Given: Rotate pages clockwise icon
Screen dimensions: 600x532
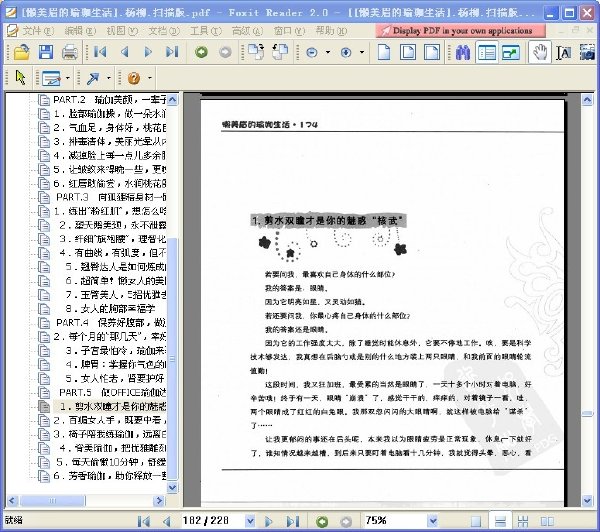Looking at the screenshot, I should tap(256, 52).
